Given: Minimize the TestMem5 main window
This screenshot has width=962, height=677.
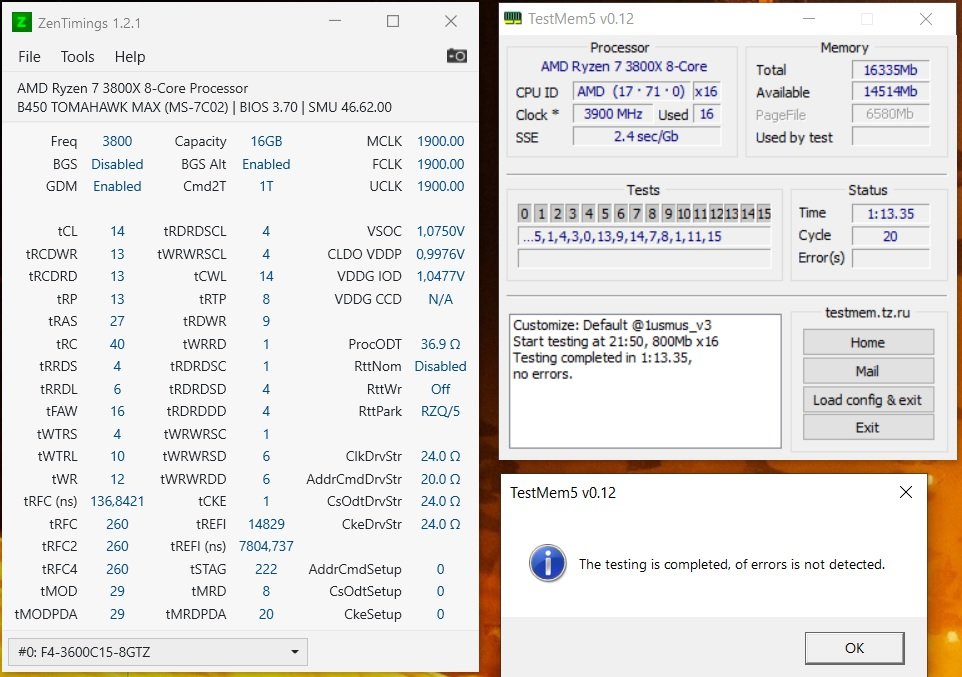Looking at the screenshot, I should (809, 19).
